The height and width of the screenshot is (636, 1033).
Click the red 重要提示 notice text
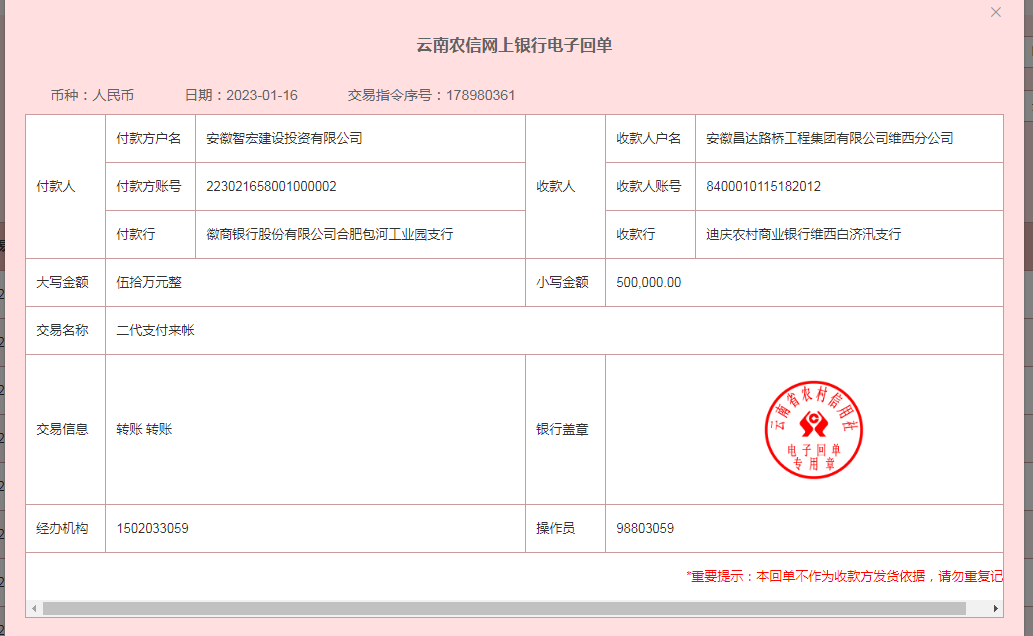click(x=843, y=576)
